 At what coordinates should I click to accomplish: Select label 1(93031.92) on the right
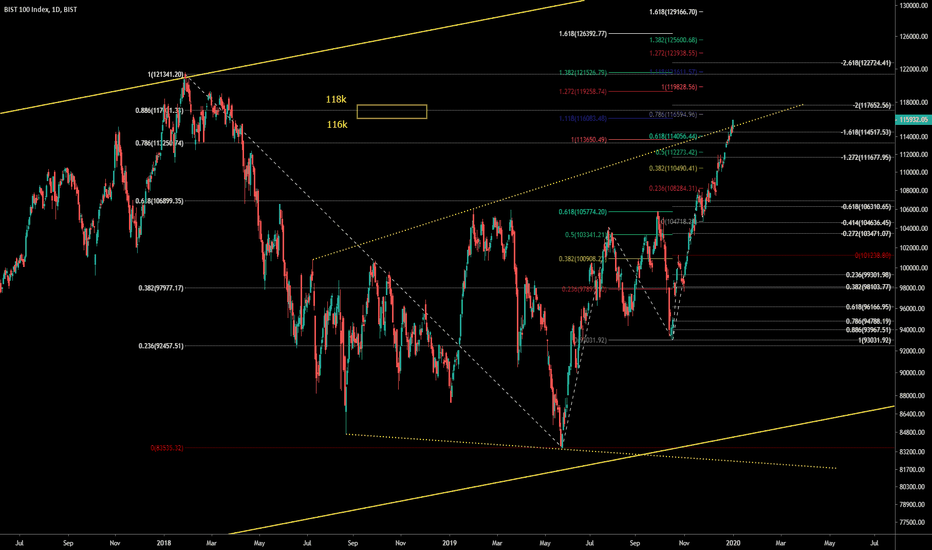(875, 340)
